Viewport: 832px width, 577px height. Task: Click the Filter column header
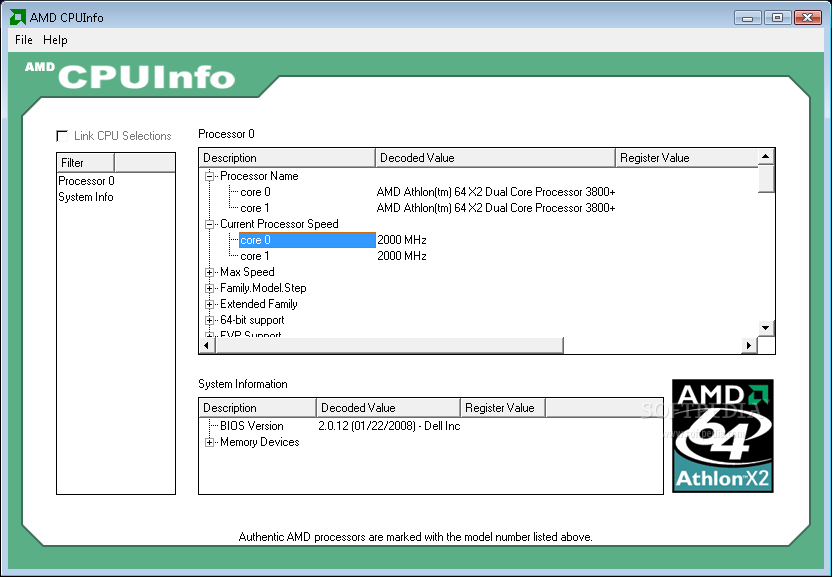point(85,162)
